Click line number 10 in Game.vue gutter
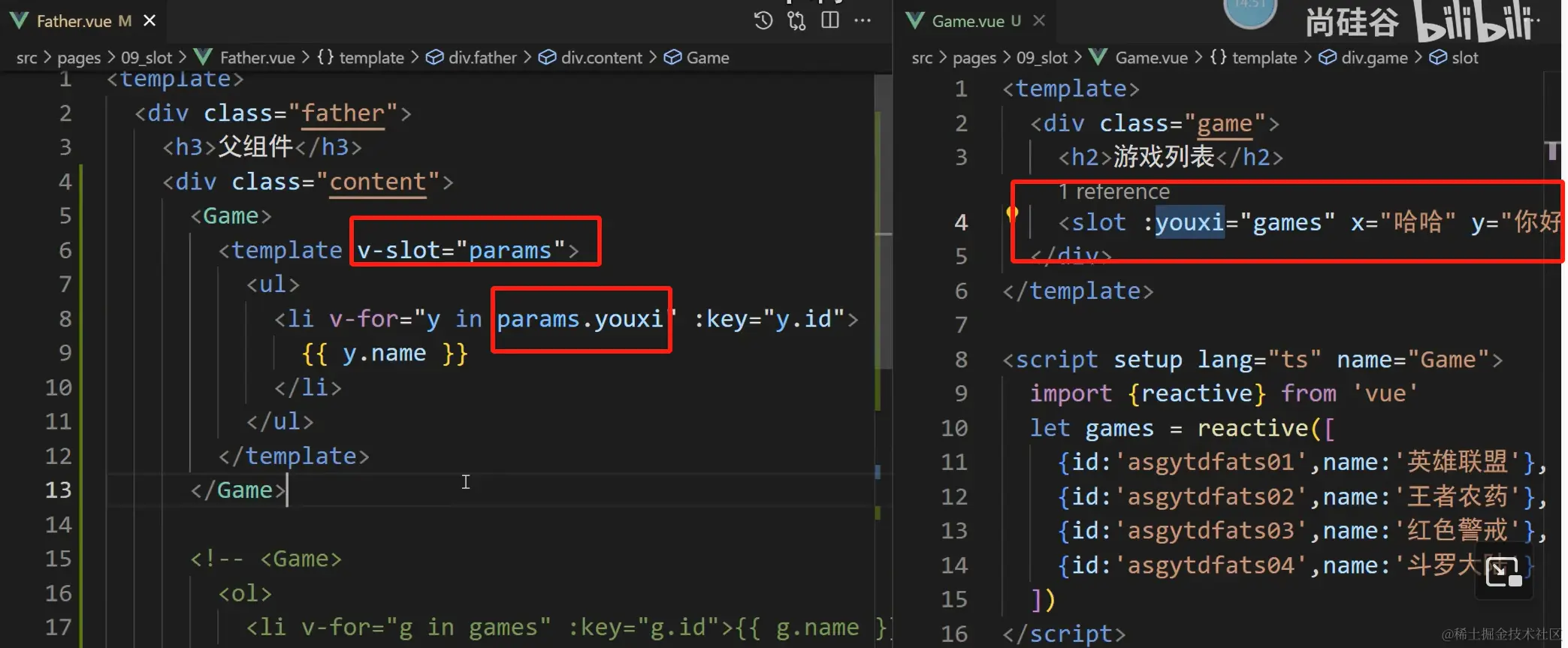1568x648 pixels. coord(954,428)
